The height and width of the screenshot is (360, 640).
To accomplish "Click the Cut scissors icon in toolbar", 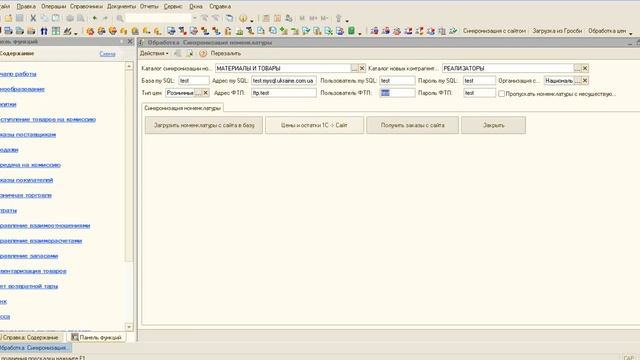I will (x=33, y=18).
